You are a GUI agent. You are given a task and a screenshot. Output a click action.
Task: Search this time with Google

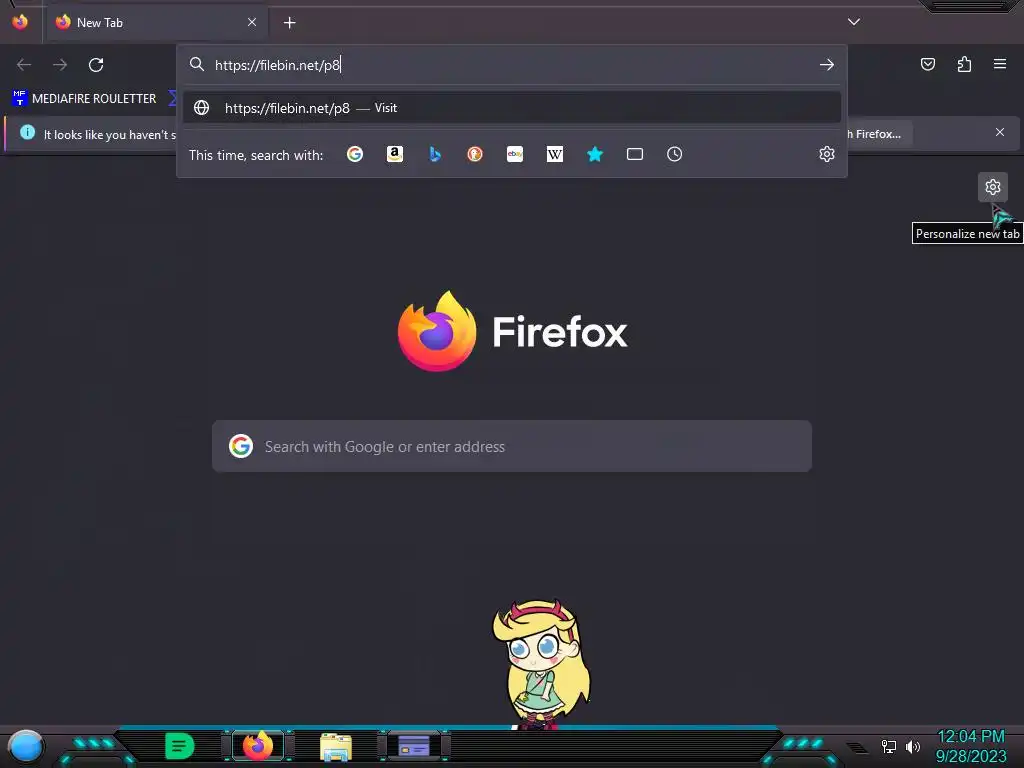pyautogui.click(x=355, y=154)
